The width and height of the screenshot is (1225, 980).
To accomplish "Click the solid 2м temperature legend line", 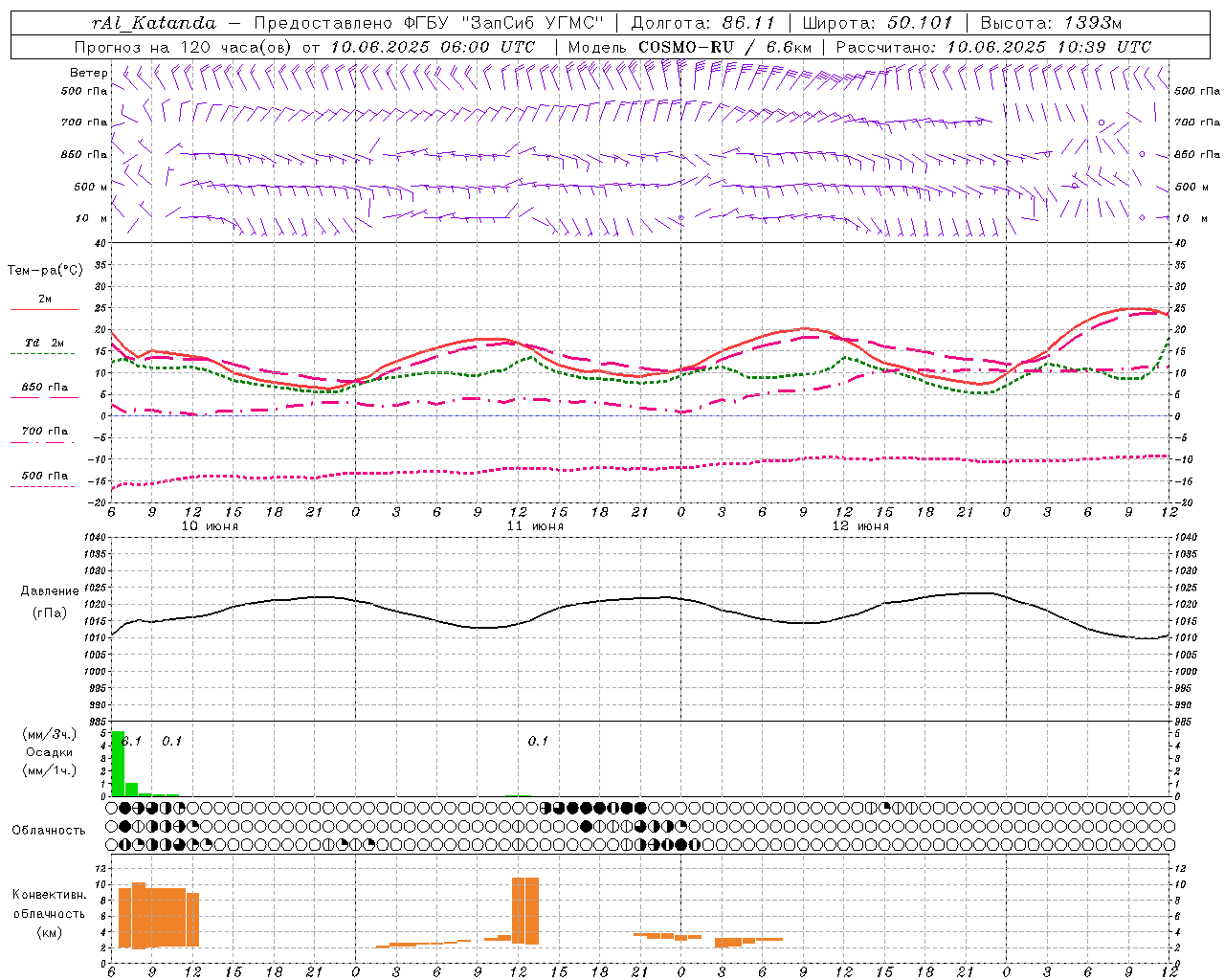I will (x=44, y=309).
